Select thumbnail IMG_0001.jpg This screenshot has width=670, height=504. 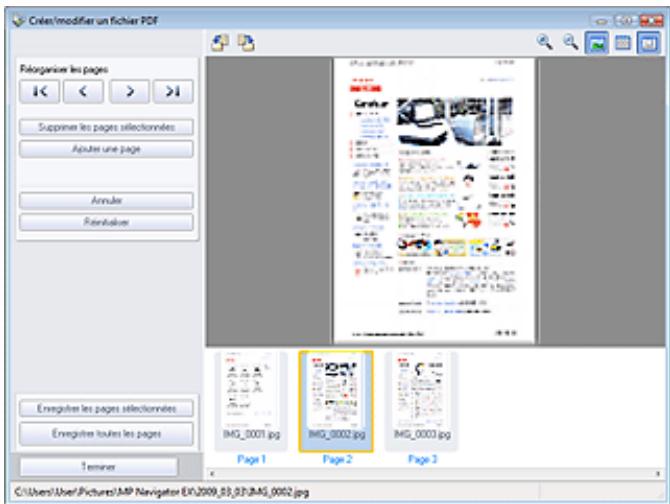pyautogui.click(x=251, y=401)
